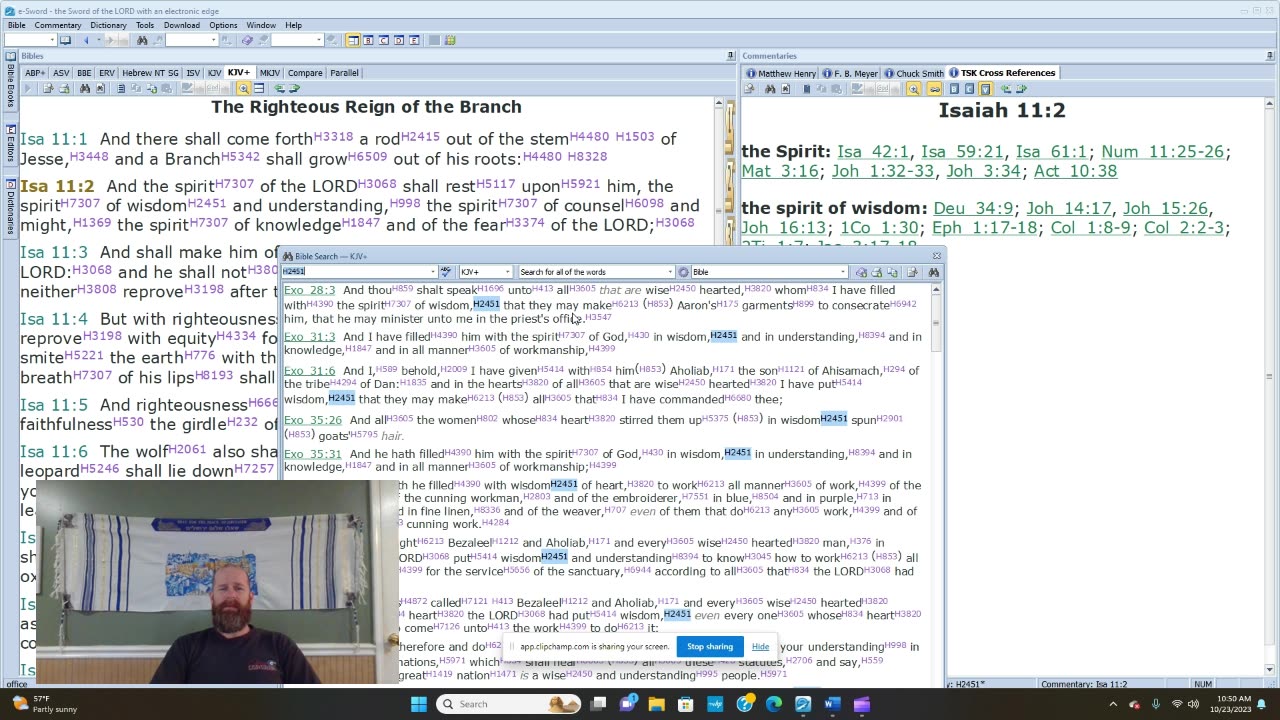Image resolution: width=1280 pixels, height=720 pixels.
Task: Open the Window menu
Action: coord(261,25)
